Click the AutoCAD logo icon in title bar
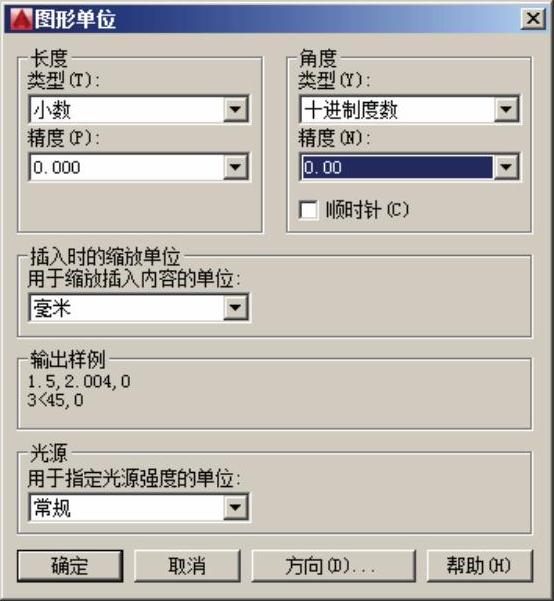 coord(21,19)
